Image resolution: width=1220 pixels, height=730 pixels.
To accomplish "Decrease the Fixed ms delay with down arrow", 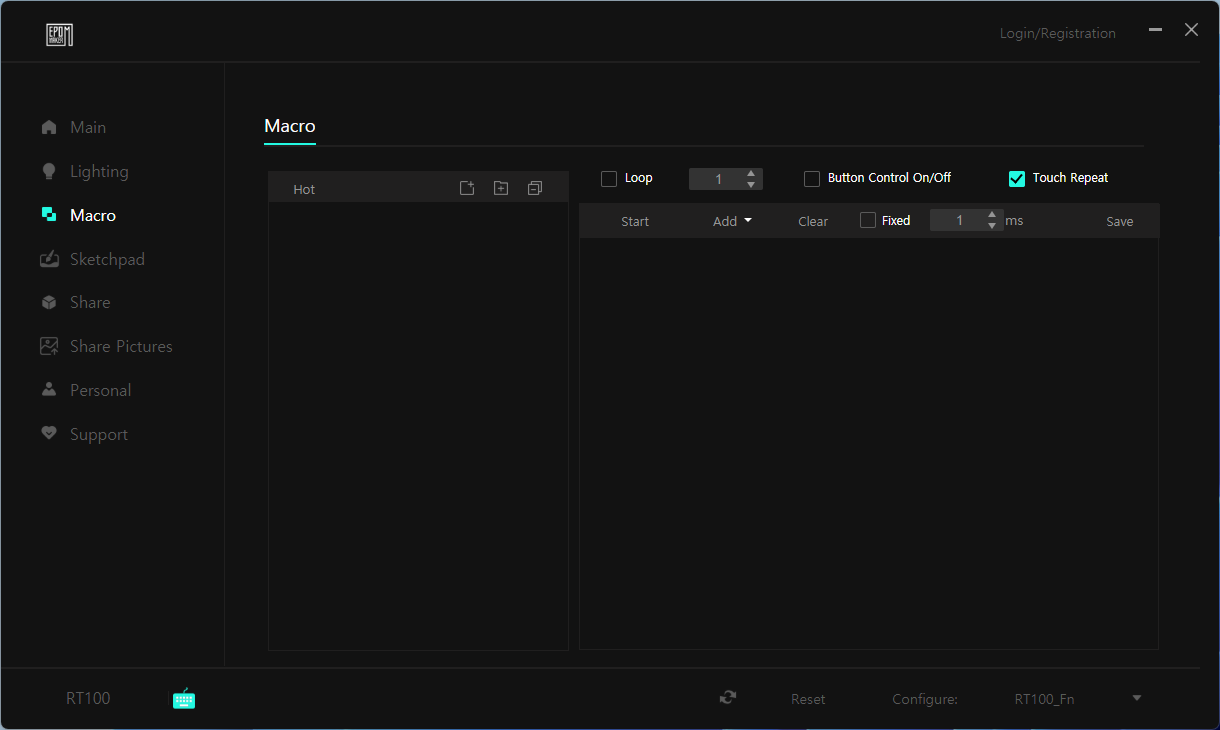I will coord(992,226).
